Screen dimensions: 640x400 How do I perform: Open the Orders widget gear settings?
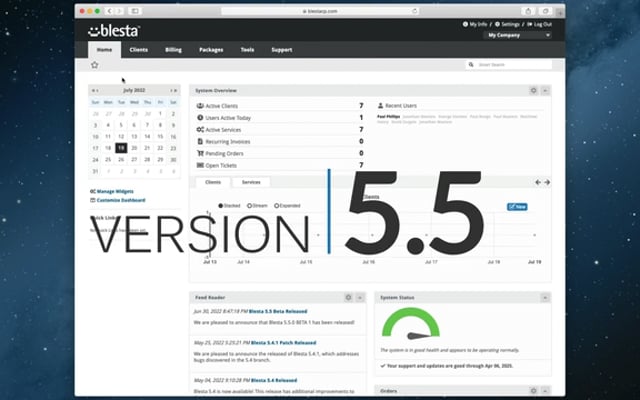[533, 391]
